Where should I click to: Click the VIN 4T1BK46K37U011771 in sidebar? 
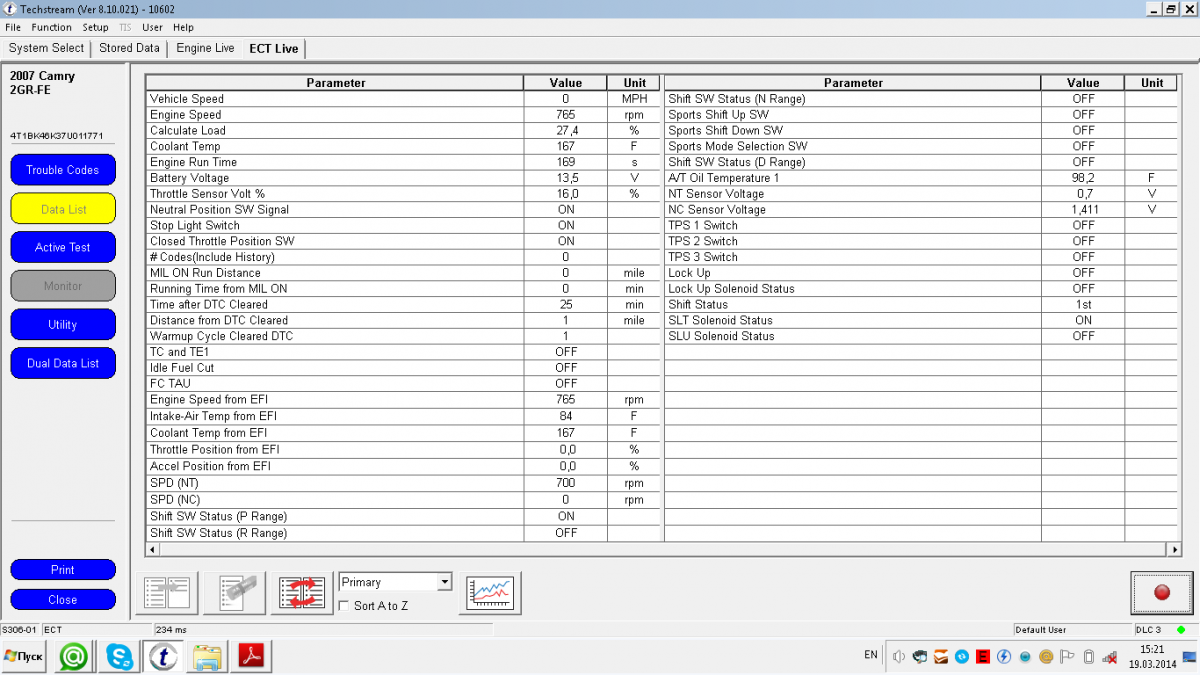pos(57,136)
